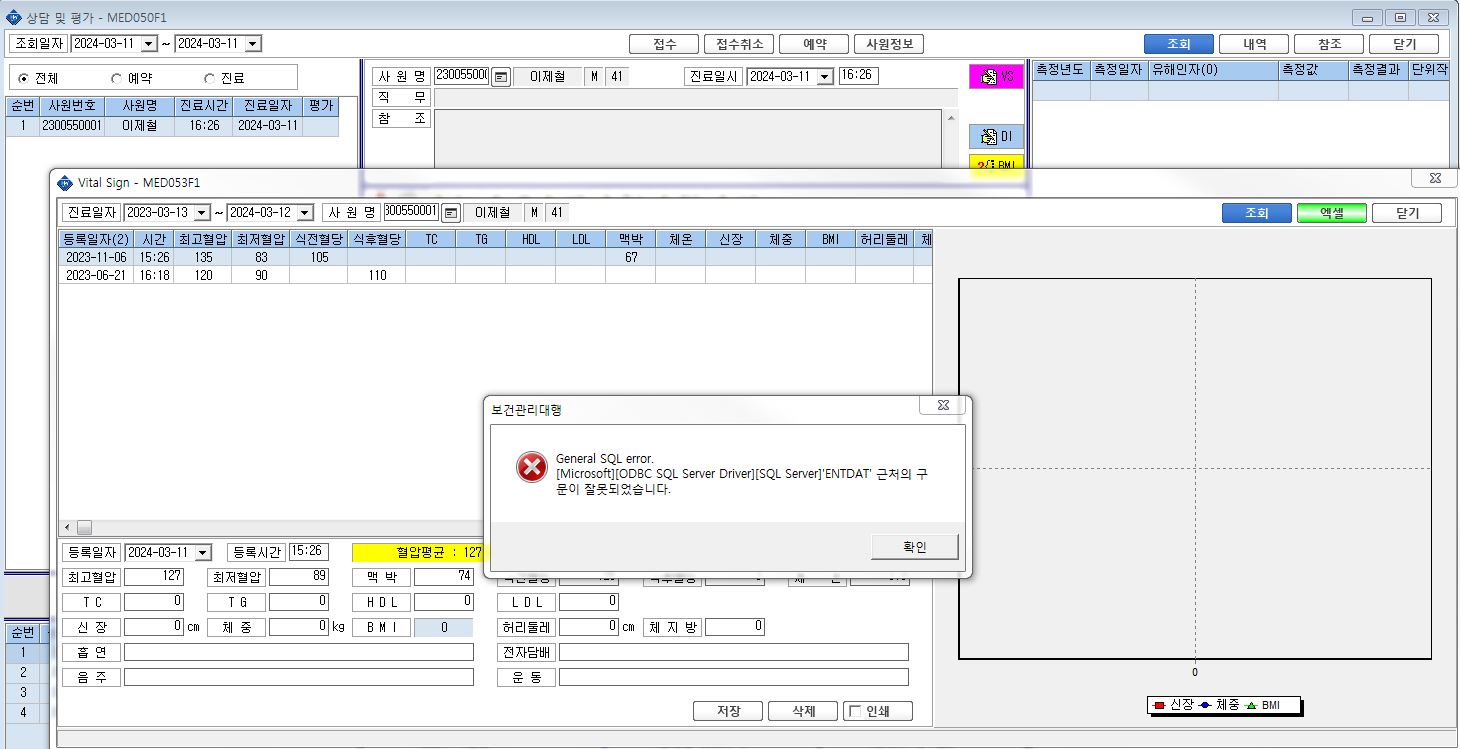Expand the 등록일자 date dropdown

tap(203, 553)
